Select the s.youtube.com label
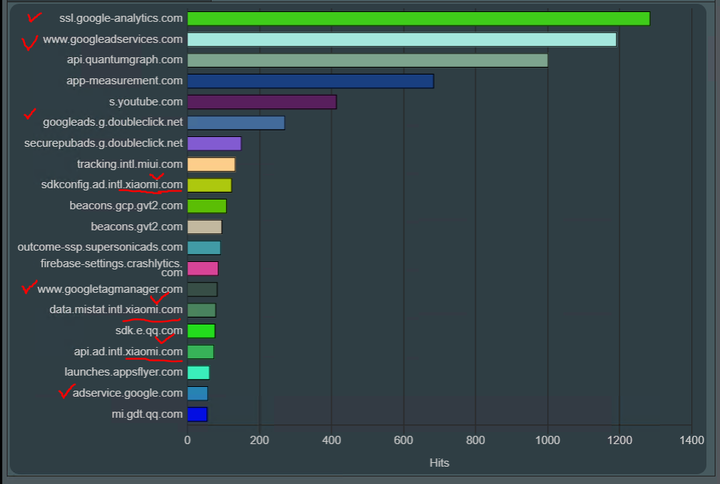Viewport: 720px width, 484px height. (x=146, y=101)
